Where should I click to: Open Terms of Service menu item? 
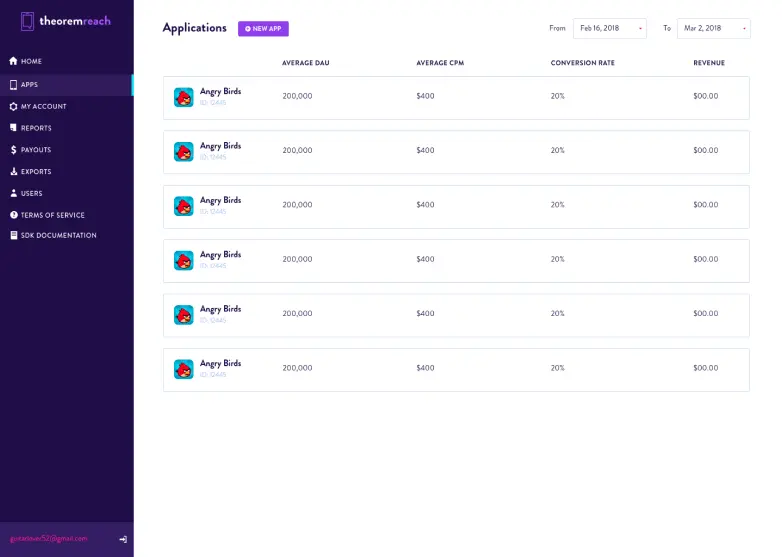click(x=52, y=215)
